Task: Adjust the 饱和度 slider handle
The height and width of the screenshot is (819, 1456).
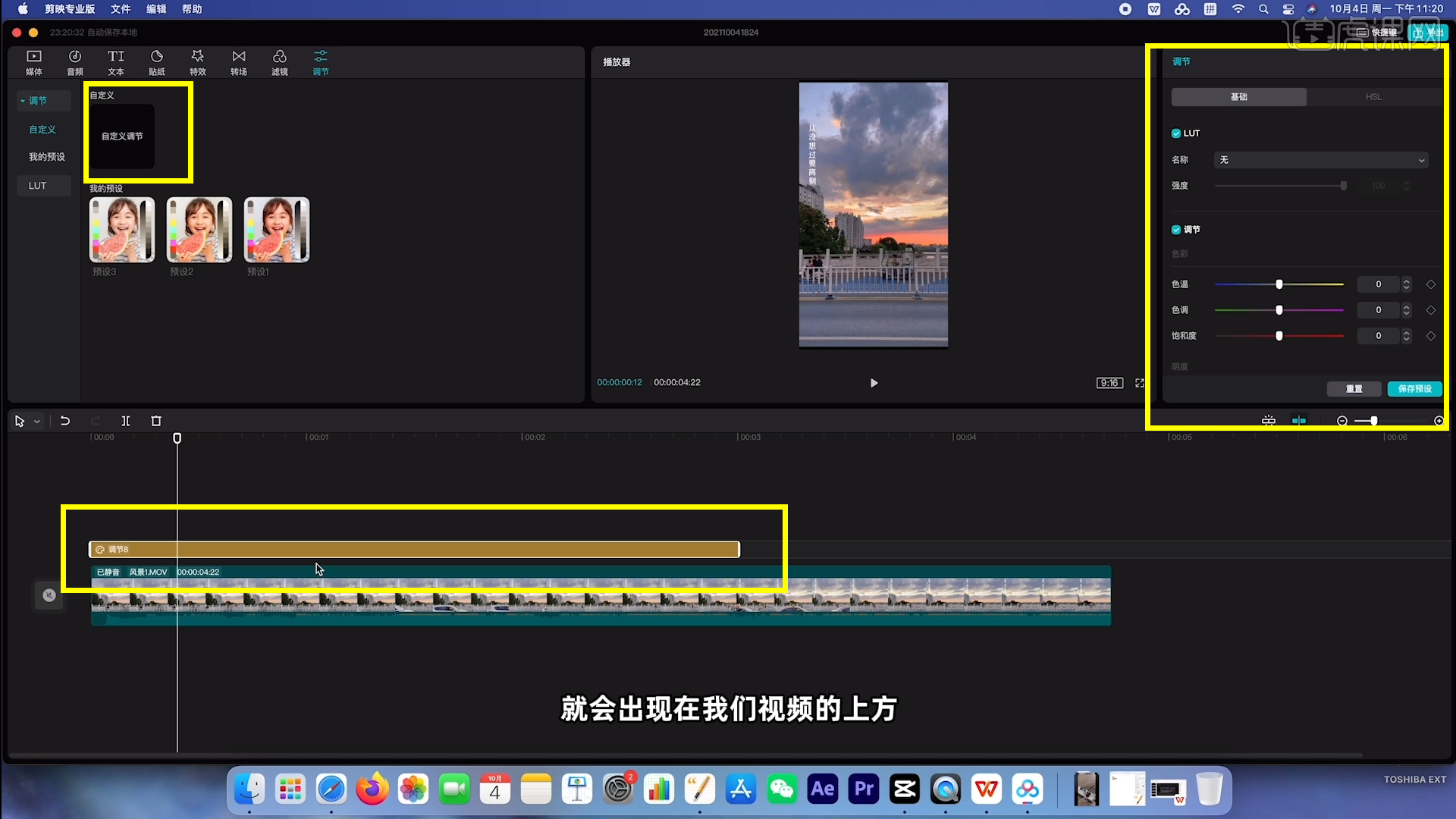Action: pyautogui.click(x=1279, y=336)
